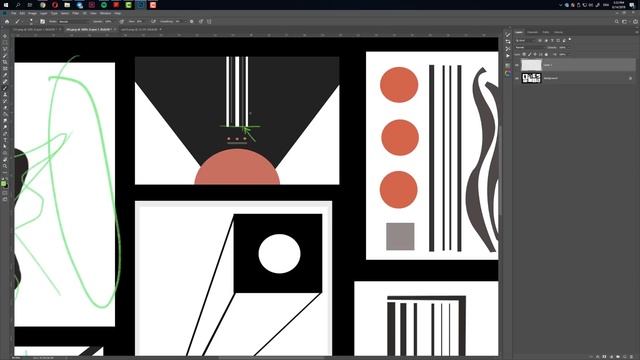Select the Gradient tool
640x360 pixels.
pyautogui.click(x=5, y=114)
